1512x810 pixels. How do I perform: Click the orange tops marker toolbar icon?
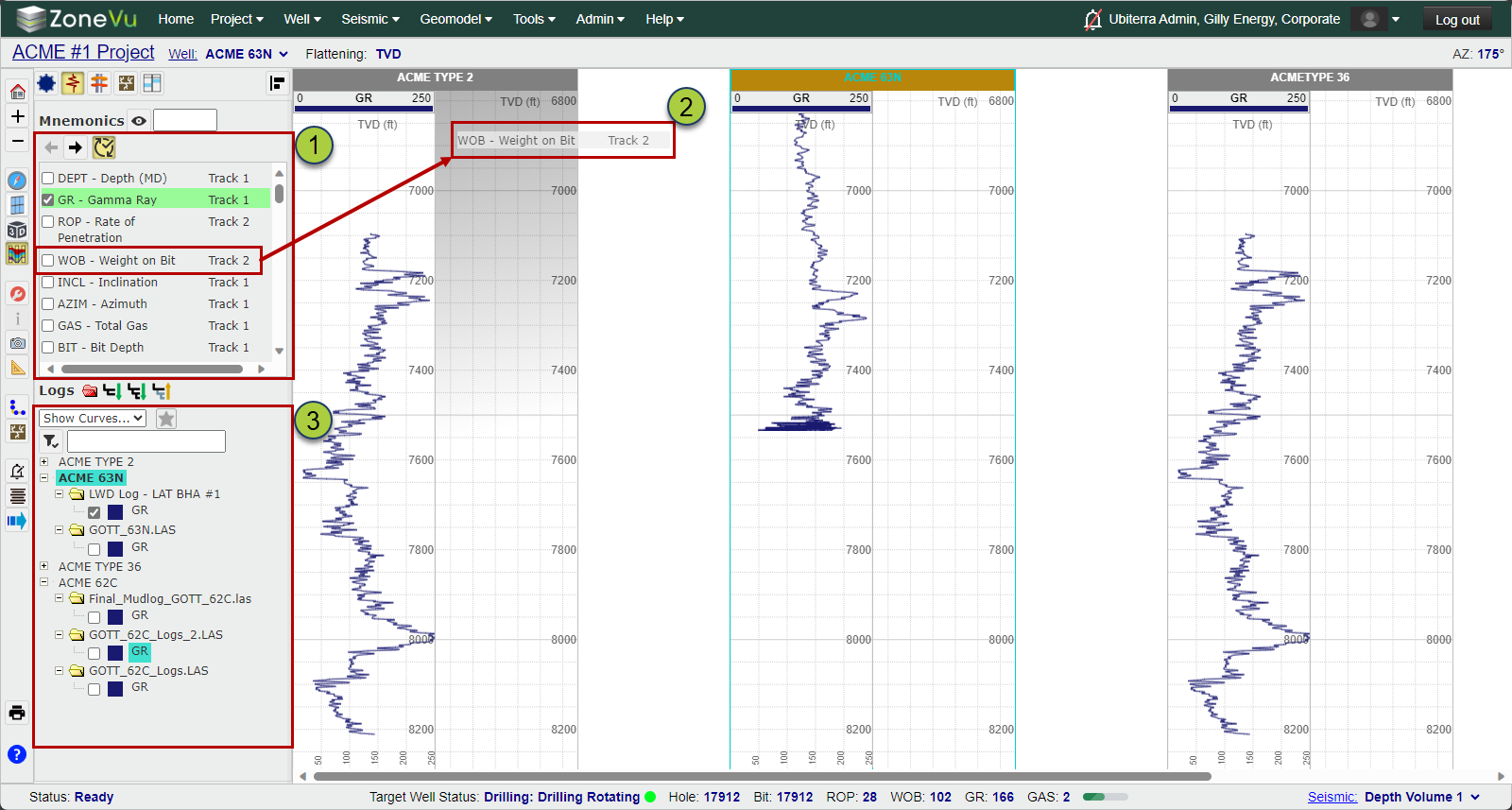(99, 83)
